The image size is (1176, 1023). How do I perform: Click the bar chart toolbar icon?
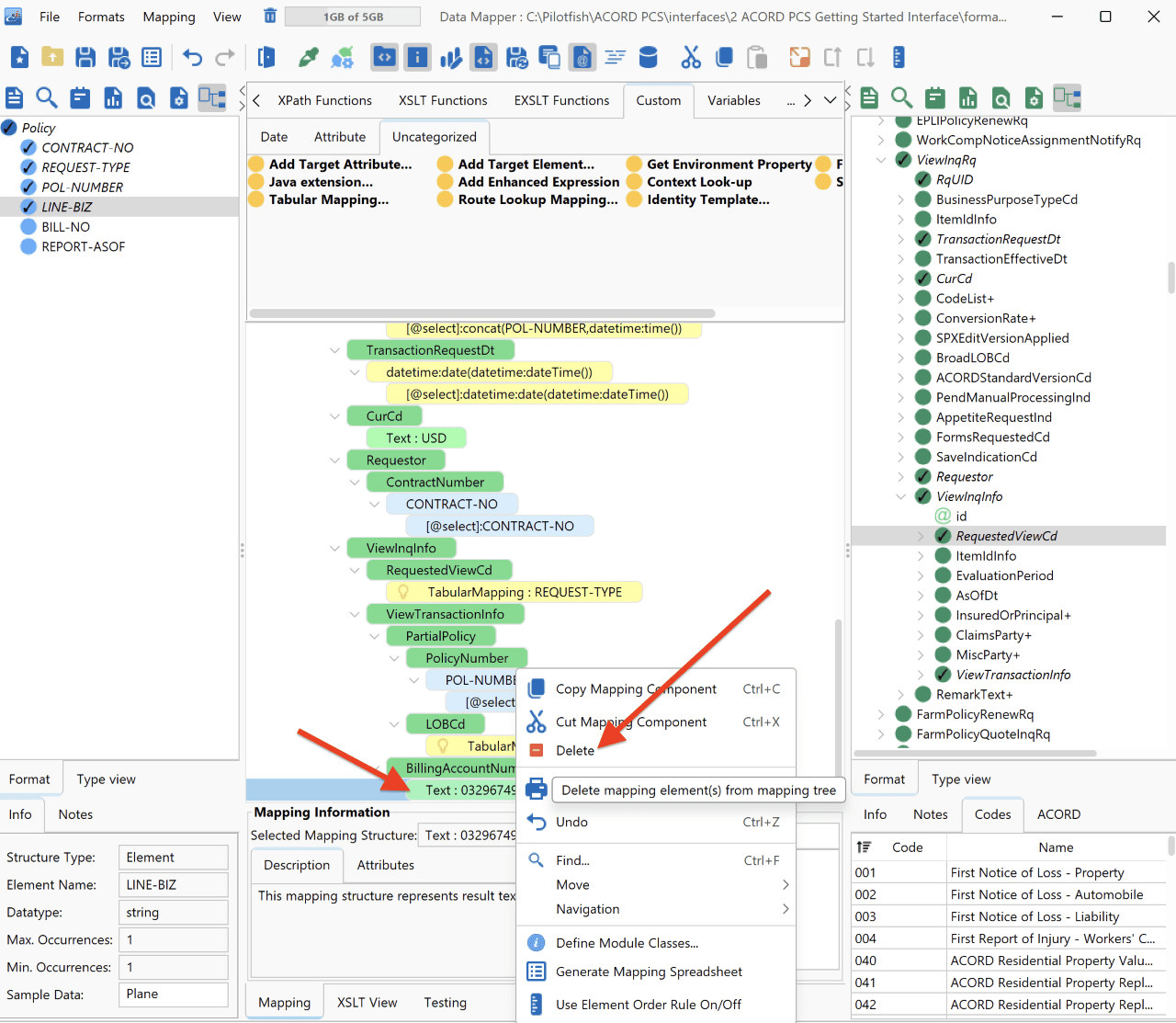pos(450,57)
